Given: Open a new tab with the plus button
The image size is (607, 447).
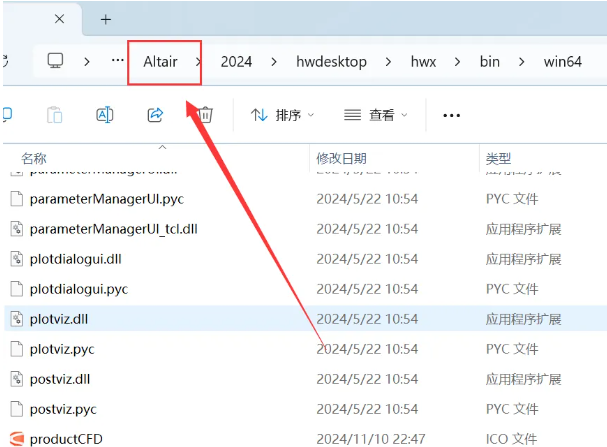Looking at the screenshot, I should [106, 19].
